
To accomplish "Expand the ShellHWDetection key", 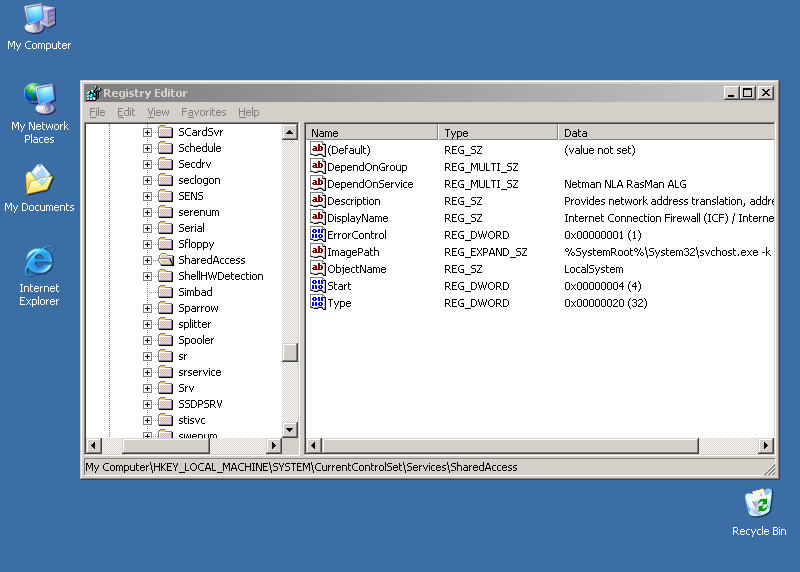I will (147, 277).
